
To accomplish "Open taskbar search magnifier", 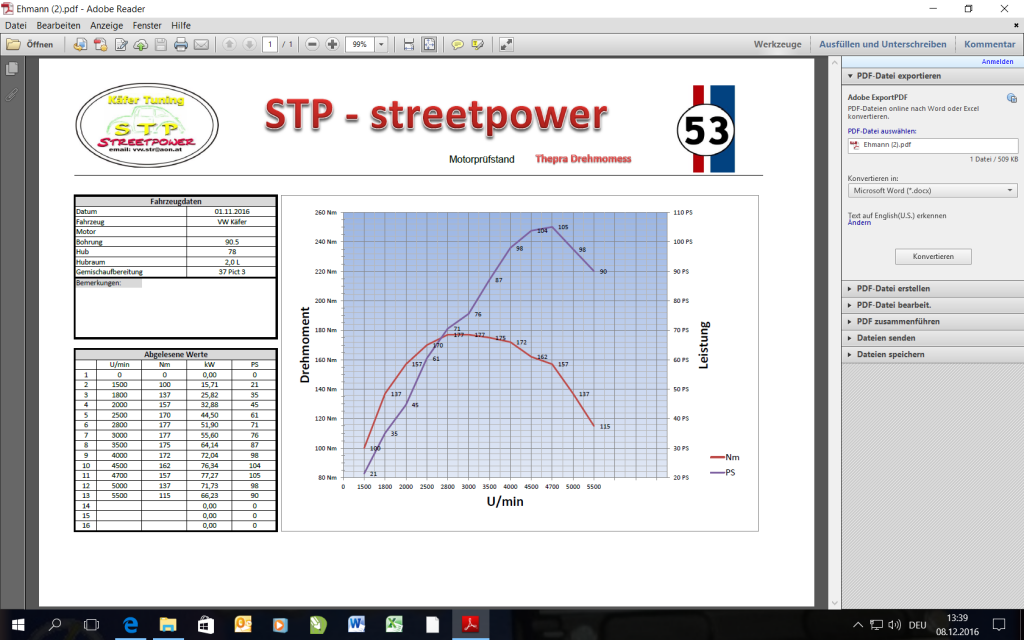I will pos(56,625).
